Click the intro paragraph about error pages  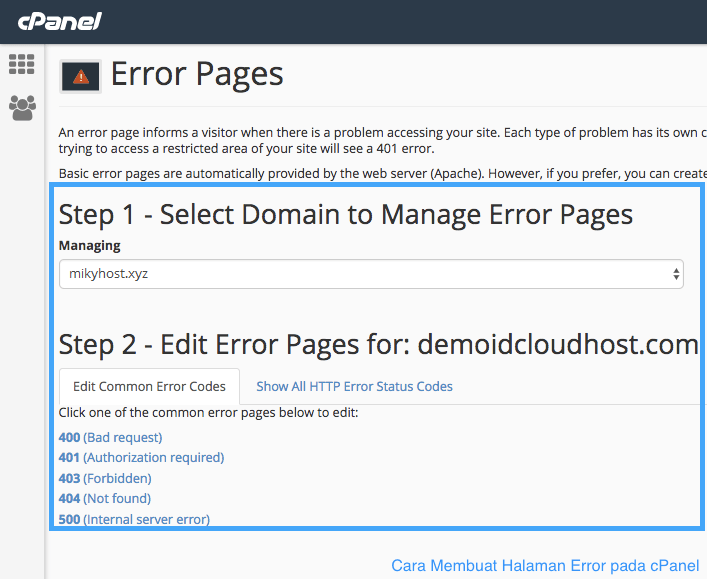[x=383, y=140]
